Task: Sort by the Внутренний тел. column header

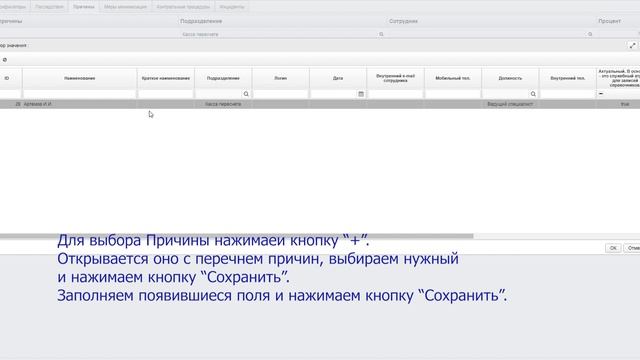Action: click(568, 78)
